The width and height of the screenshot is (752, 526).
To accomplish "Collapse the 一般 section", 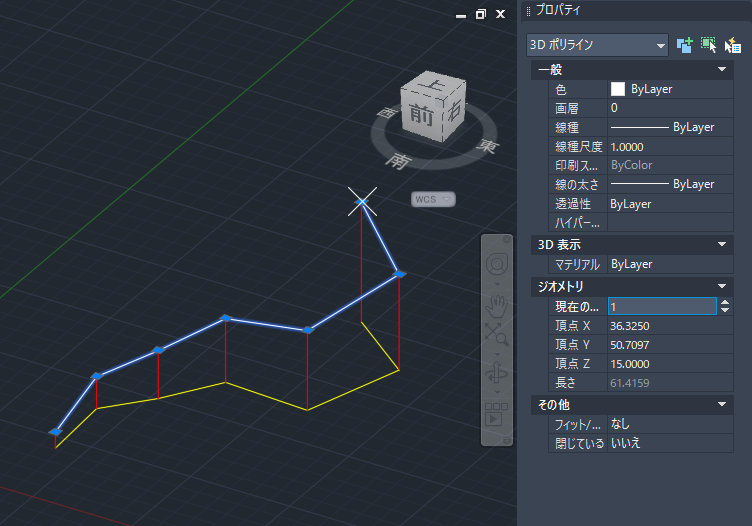I will [x=722, y=70].
